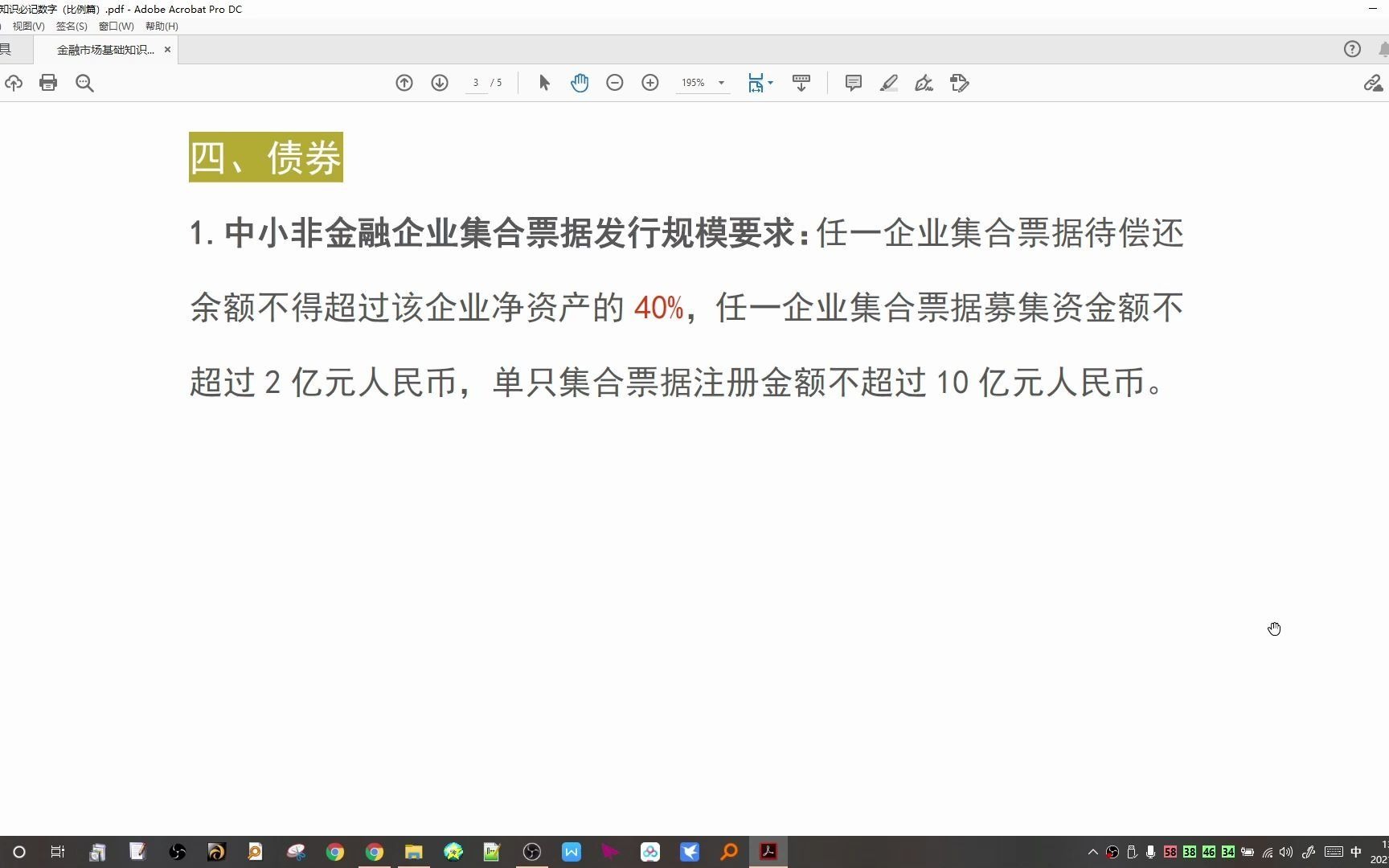
Task: Go to previous page arrow
Action: (404, 83)
